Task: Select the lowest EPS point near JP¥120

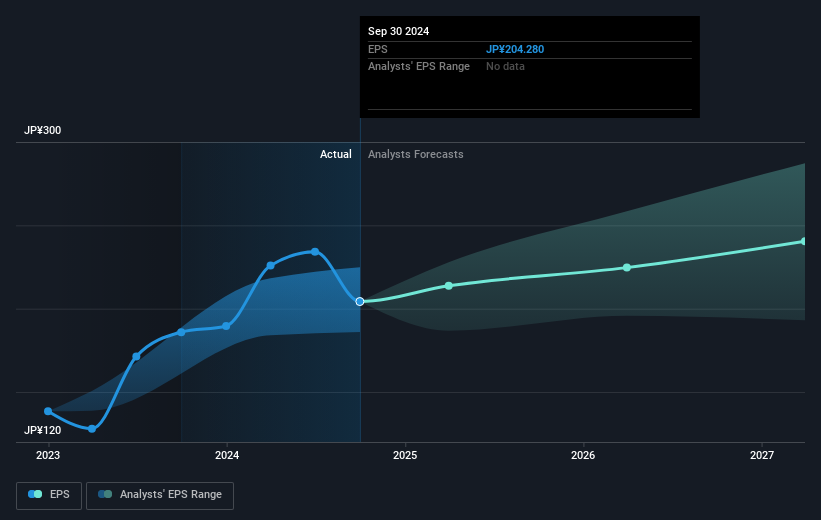Action: click(92, 429)
